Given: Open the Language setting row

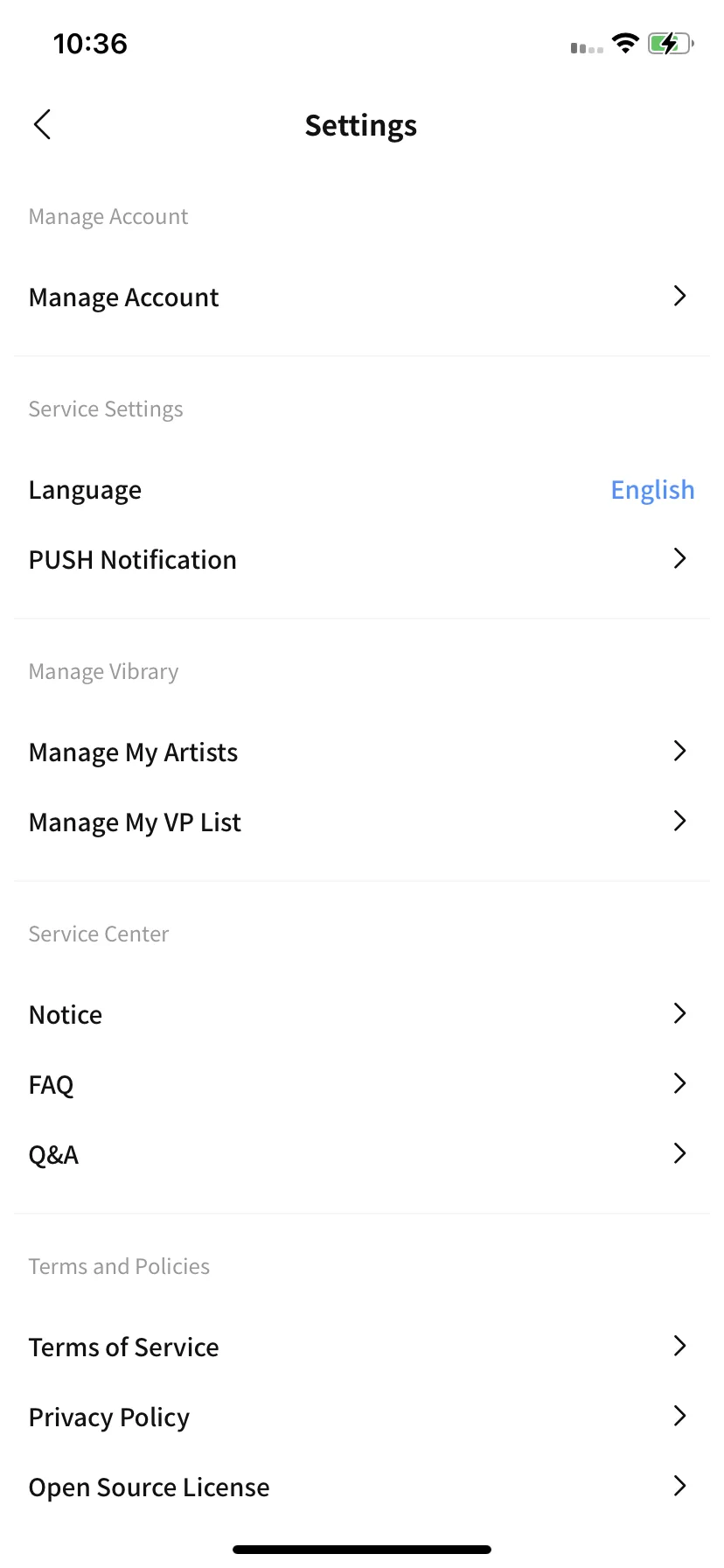Looking at the screenshot, I should (x=362, y=490).
